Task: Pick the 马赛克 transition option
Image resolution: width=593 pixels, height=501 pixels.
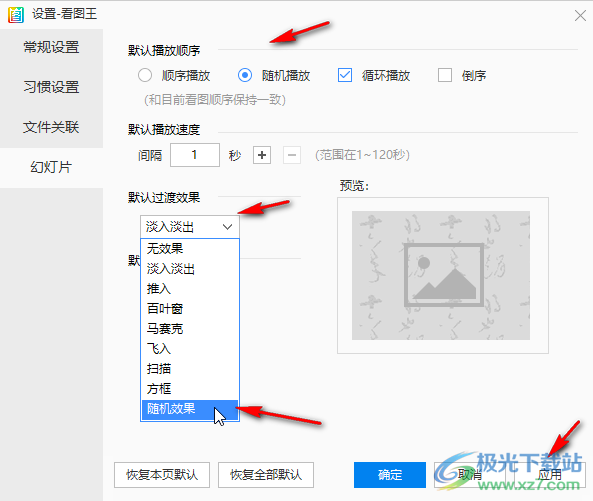Action: point(190,329)
